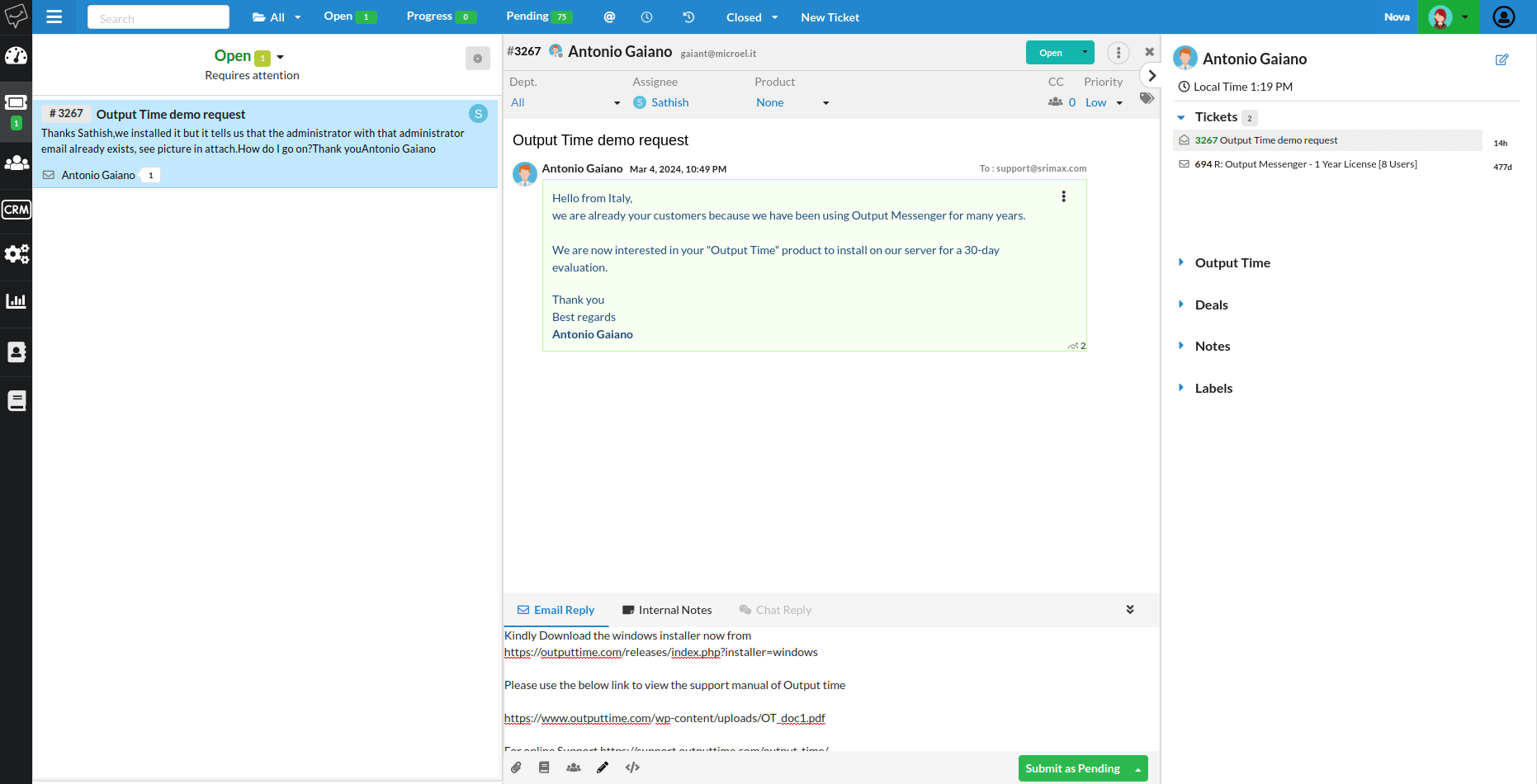Screen dimensions: 1537x784
Task: Click the canned response document icon in editor
Action: coord(544,767)
